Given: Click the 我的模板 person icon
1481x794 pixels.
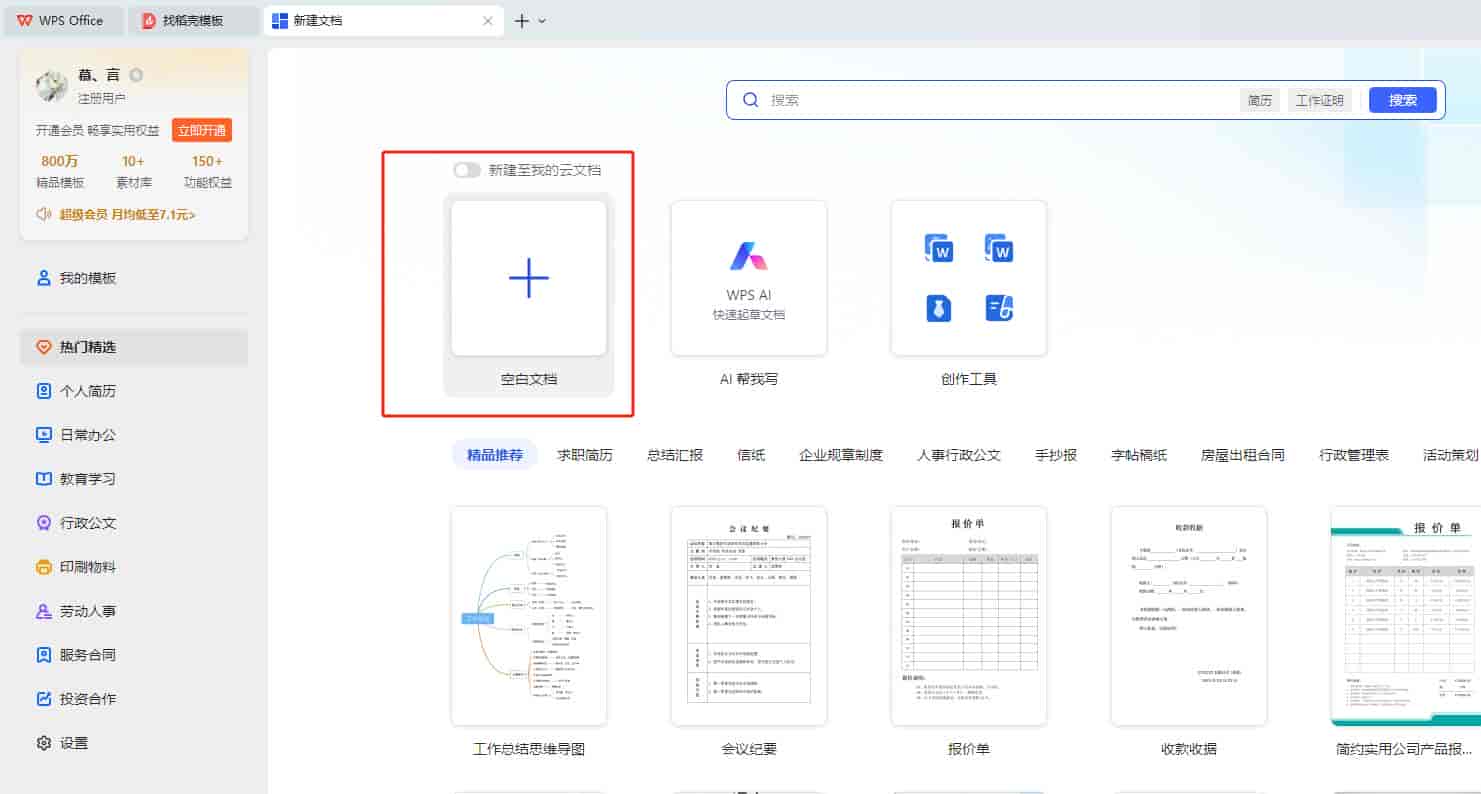Looking at the screenshot, I should coord(43,278).
